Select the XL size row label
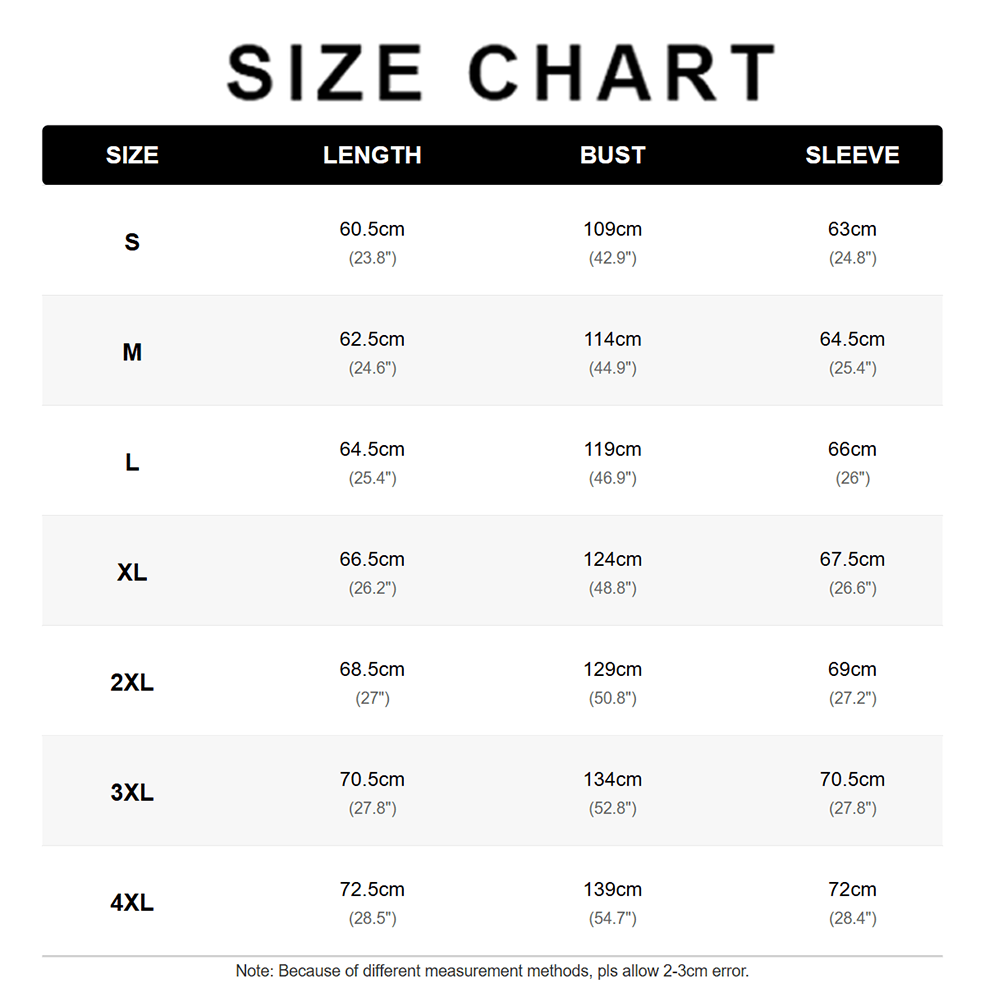 132,572
